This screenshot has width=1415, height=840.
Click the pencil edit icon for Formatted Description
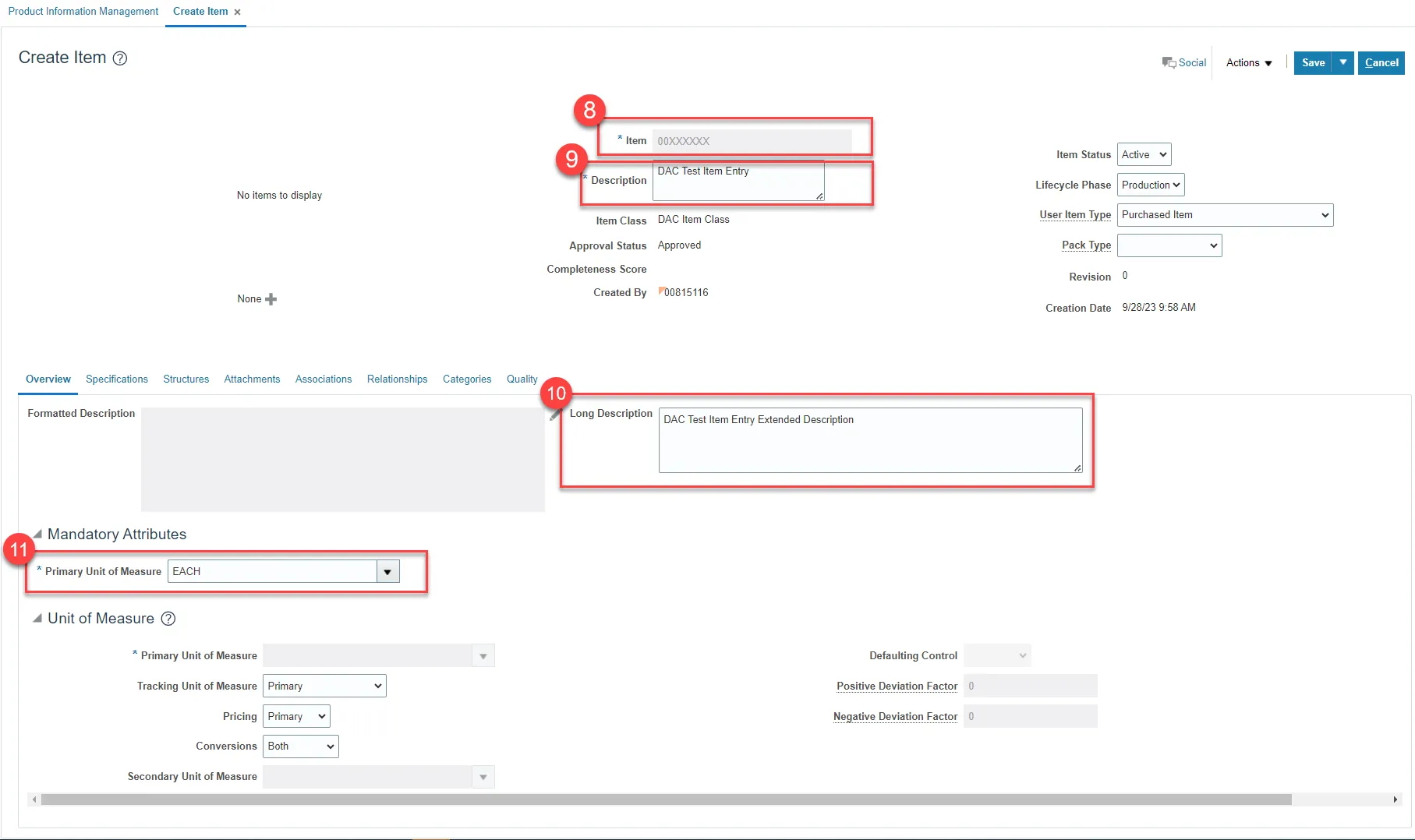[x=554, y=415]
